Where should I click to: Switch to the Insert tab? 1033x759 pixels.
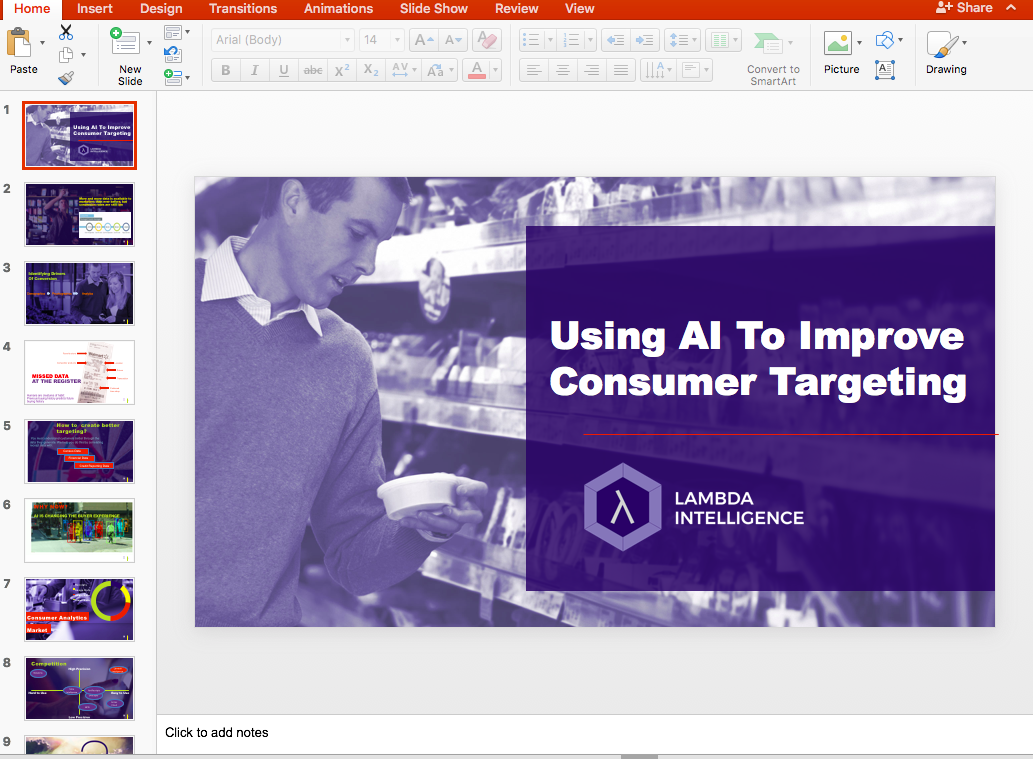pyautogui.click(x=94, y=9)
